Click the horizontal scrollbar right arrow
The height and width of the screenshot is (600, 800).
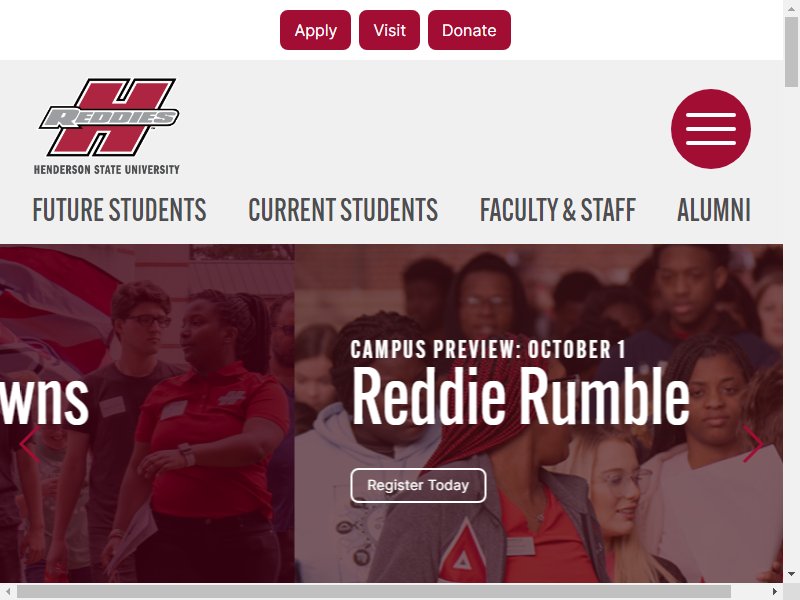click(775, 591)
